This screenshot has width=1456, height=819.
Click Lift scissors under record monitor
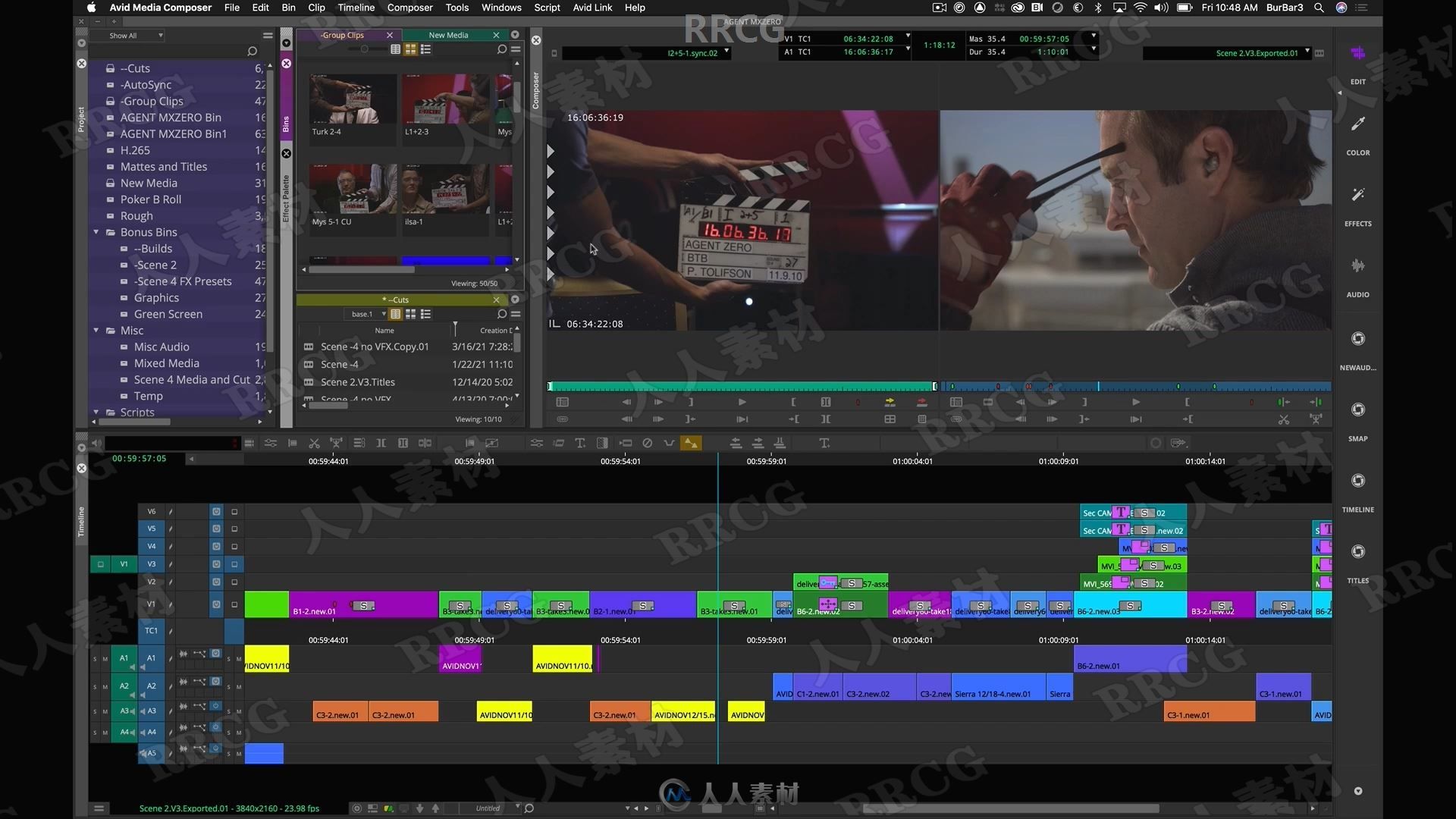pyautogui.click(x=1283, y=419)
